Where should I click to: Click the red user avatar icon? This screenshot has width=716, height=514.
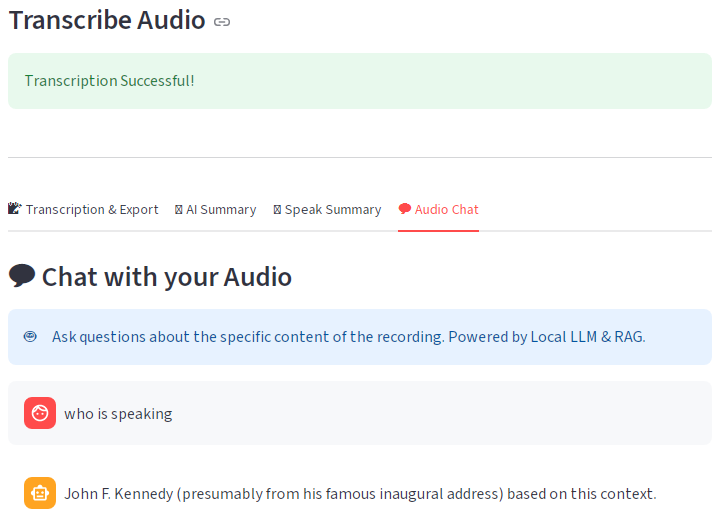[40, 413]
